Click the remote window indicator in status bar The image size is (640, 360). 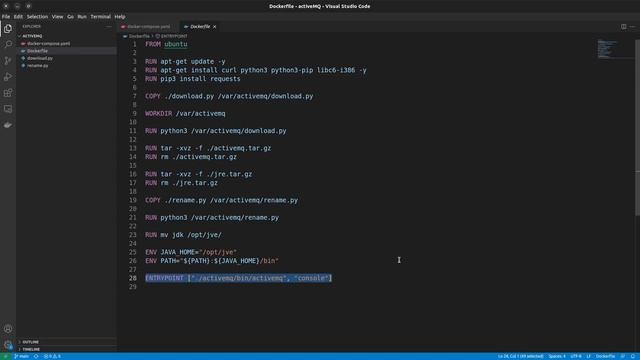coord(5,356)
